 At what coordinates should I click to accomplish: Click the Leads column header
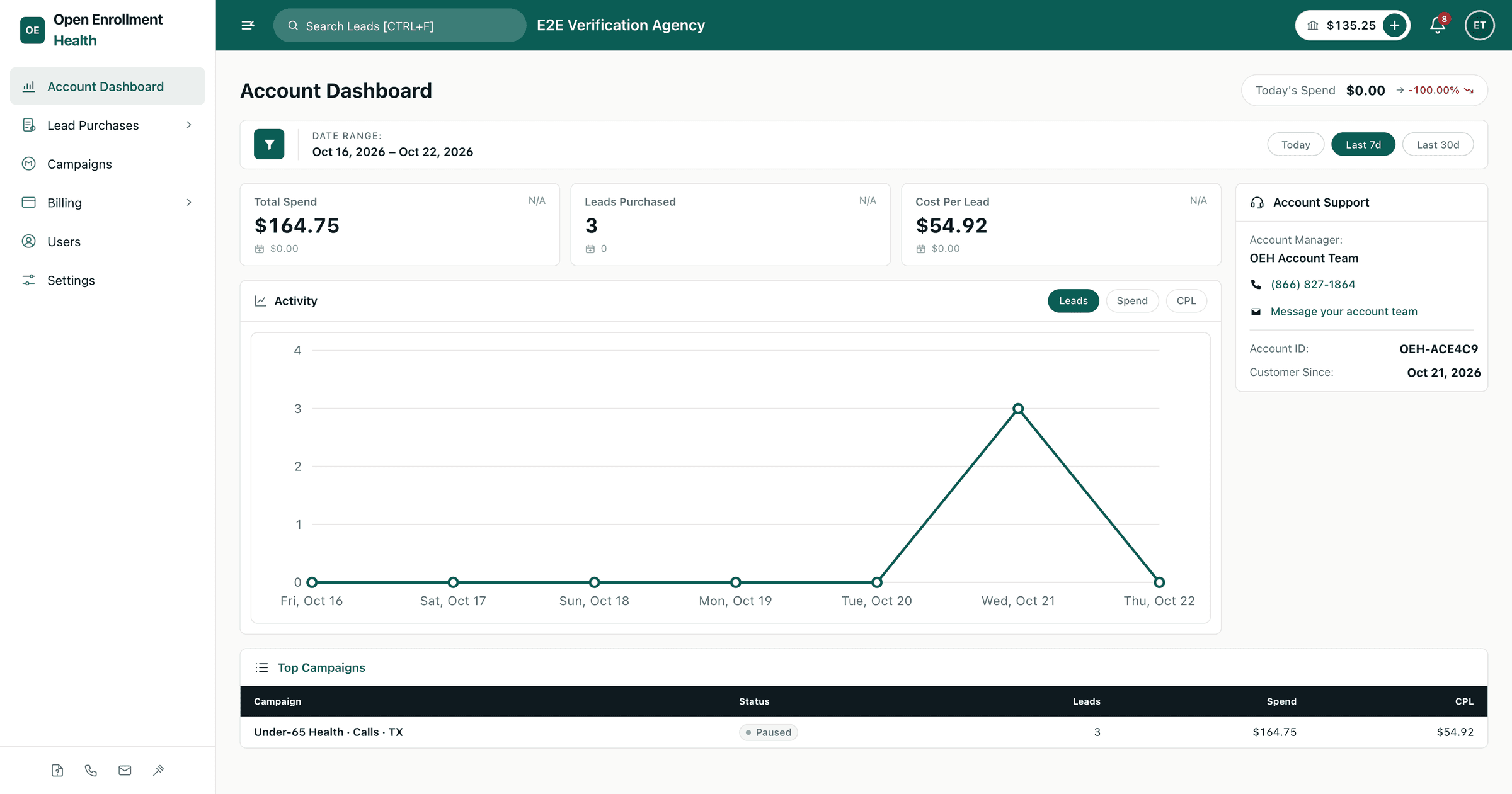click(x=1086, y=701)
